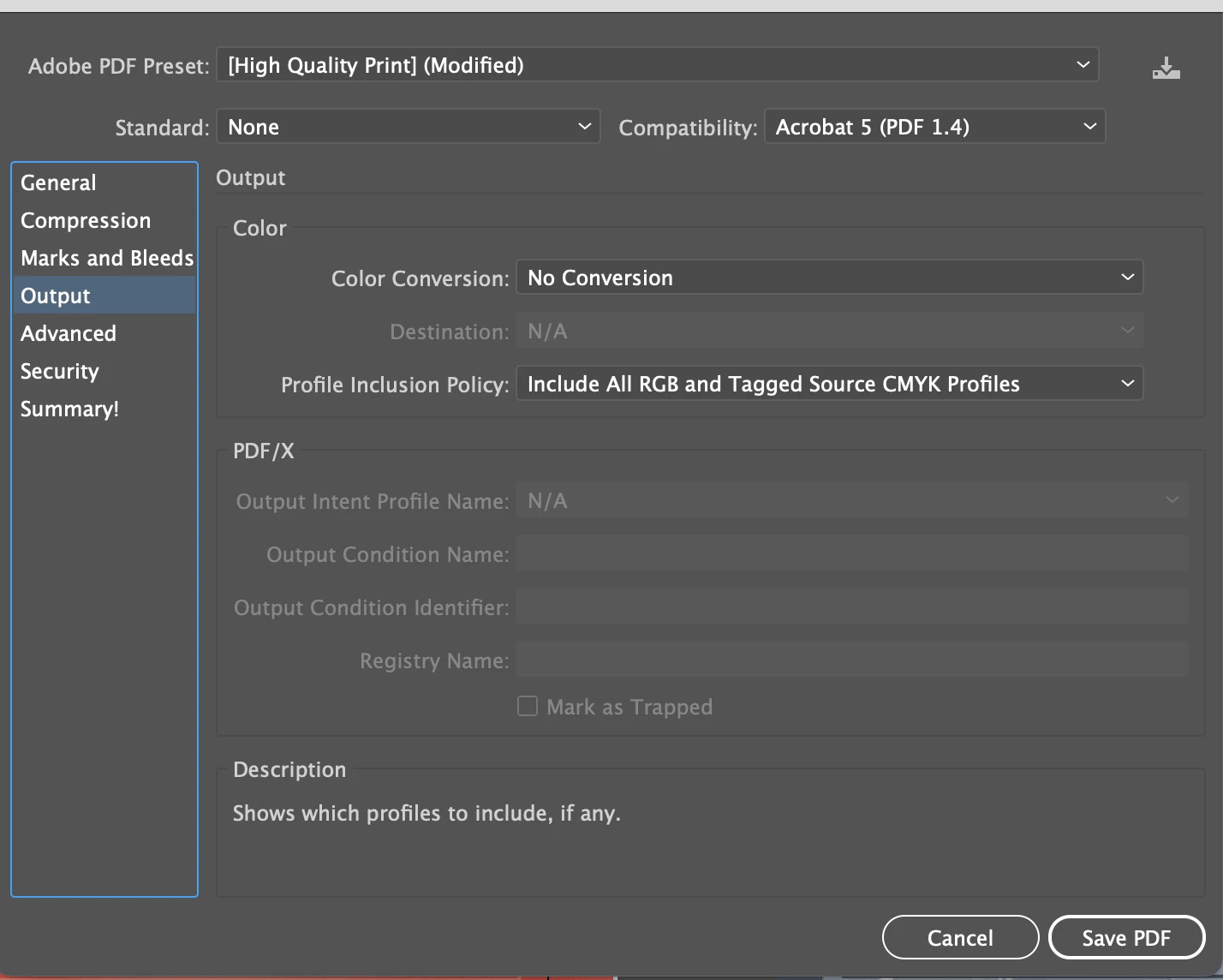The image size is (1223, 980).
Task: Toggle the Mark as Trapped checkbox
Action: click(528, 706)
